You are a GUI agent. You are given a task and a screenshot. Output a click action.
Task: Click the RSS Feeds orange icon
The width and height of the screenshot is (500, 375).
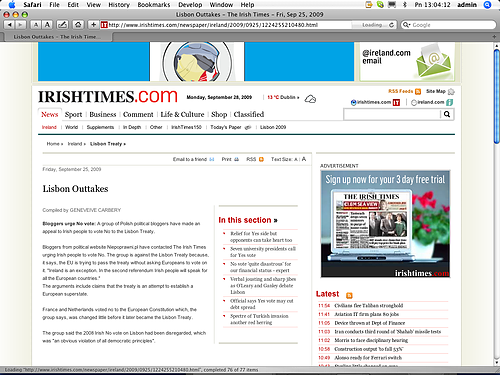pos(418,91)
